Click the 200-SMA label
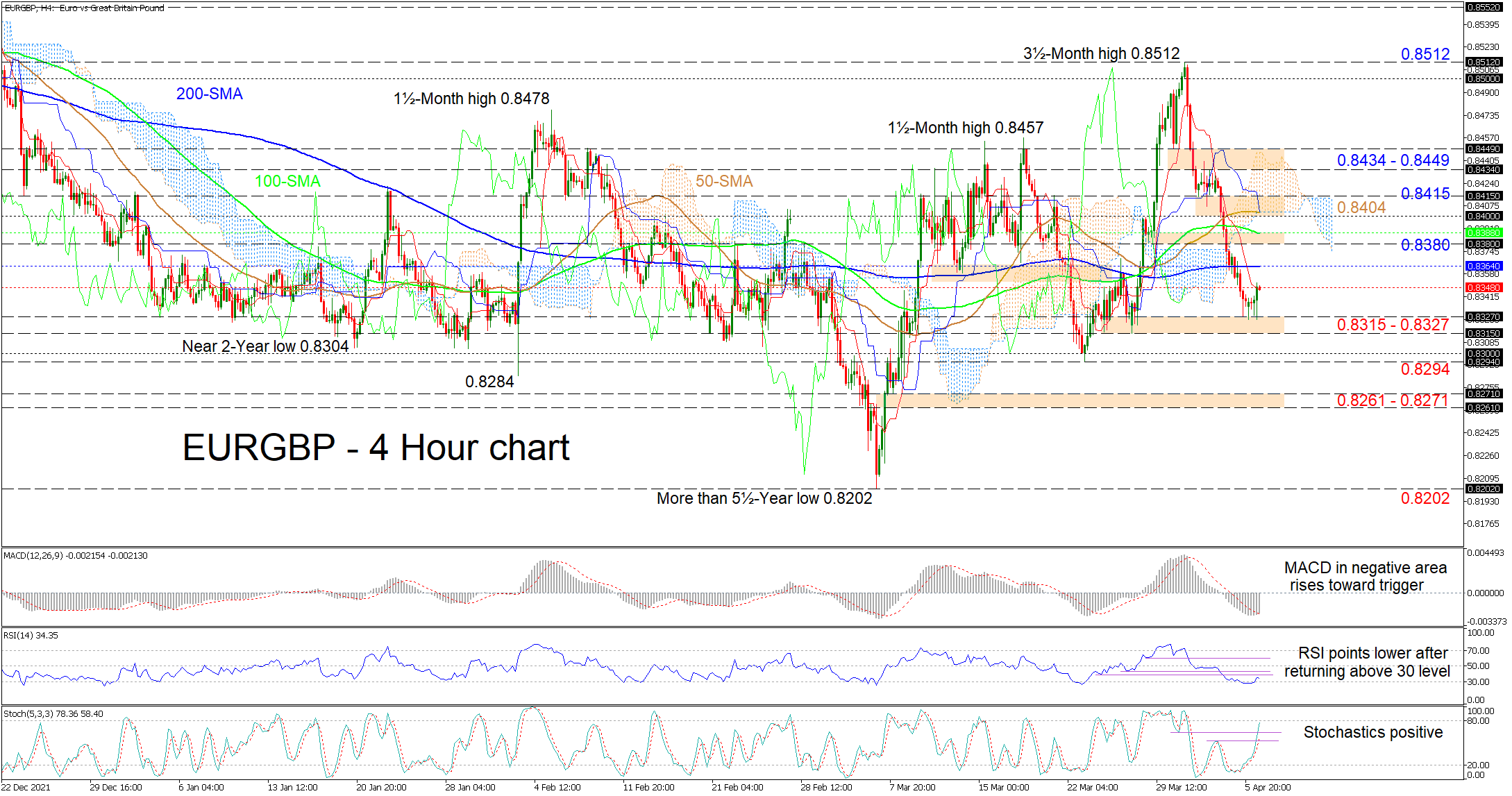This screenshot has height=796, width=1512. [209, 94]
